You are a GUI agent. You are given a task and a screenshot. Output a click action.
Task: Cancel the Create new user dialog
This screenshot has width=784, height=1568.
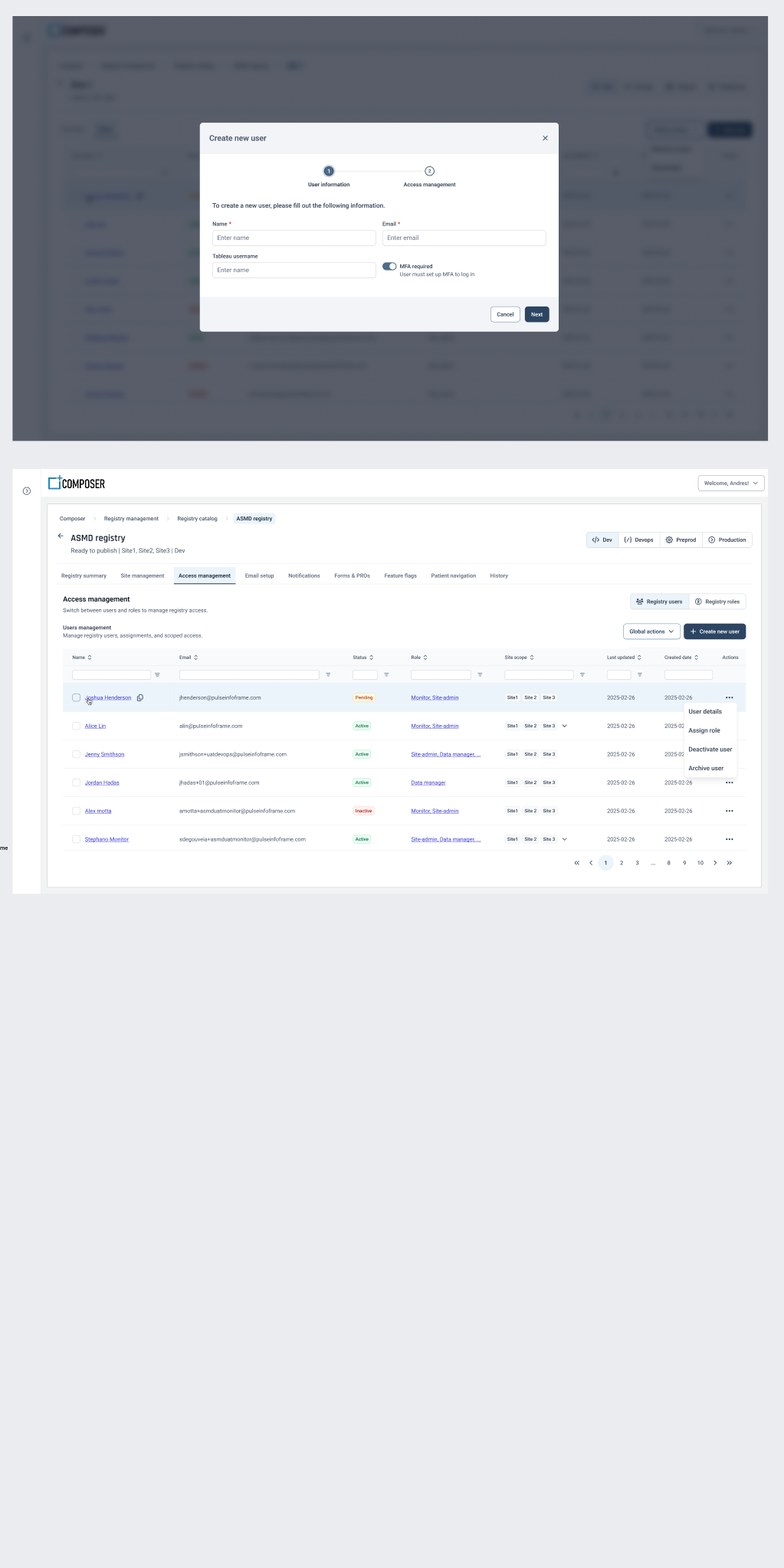click(505, 314)
